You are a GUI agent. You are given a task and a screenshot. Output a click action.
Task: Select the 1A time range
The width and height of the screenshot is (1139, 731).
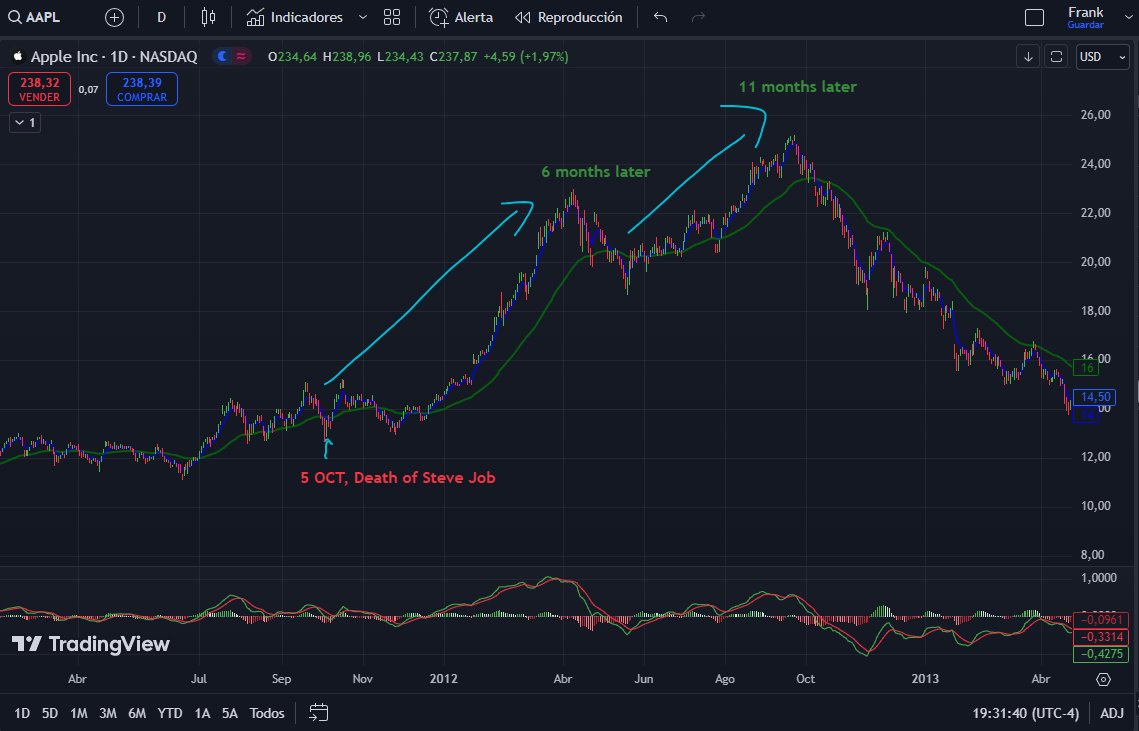tap(203, 713)
